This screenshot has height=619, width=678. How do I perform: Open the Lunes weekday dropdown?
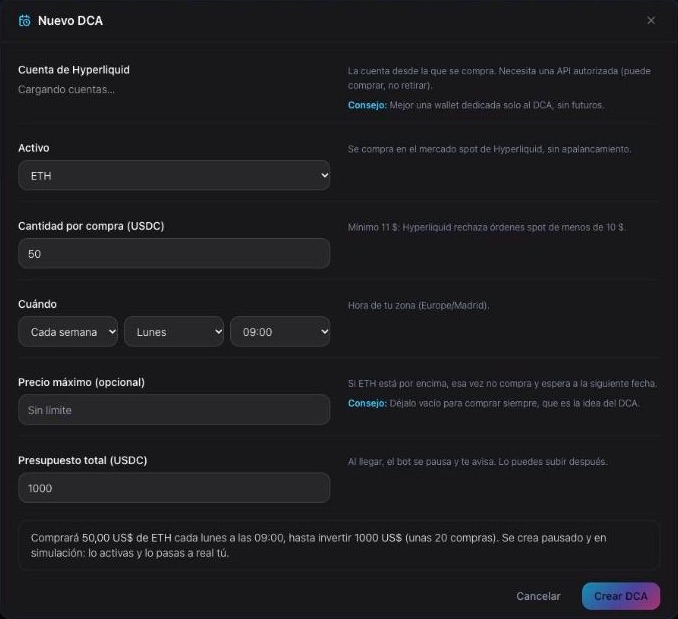174,332
